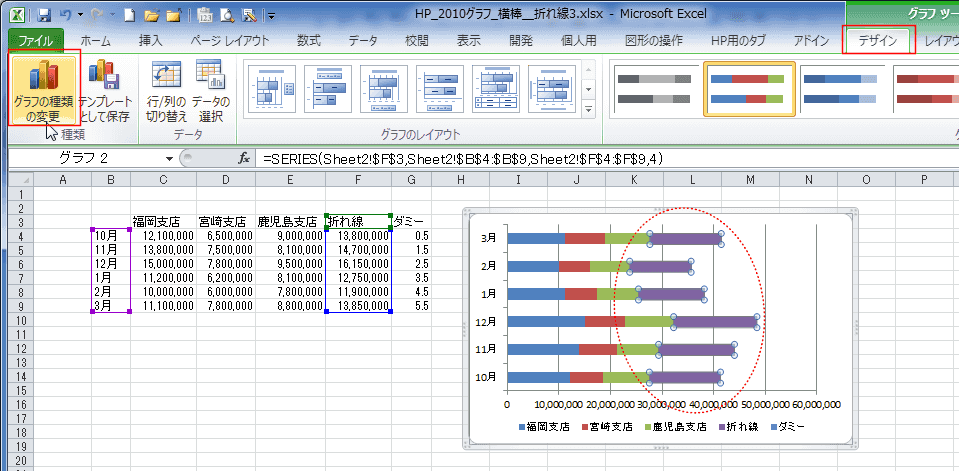Click into the formula bar SERIES text
959x471 pixels.
pos(460,159)
